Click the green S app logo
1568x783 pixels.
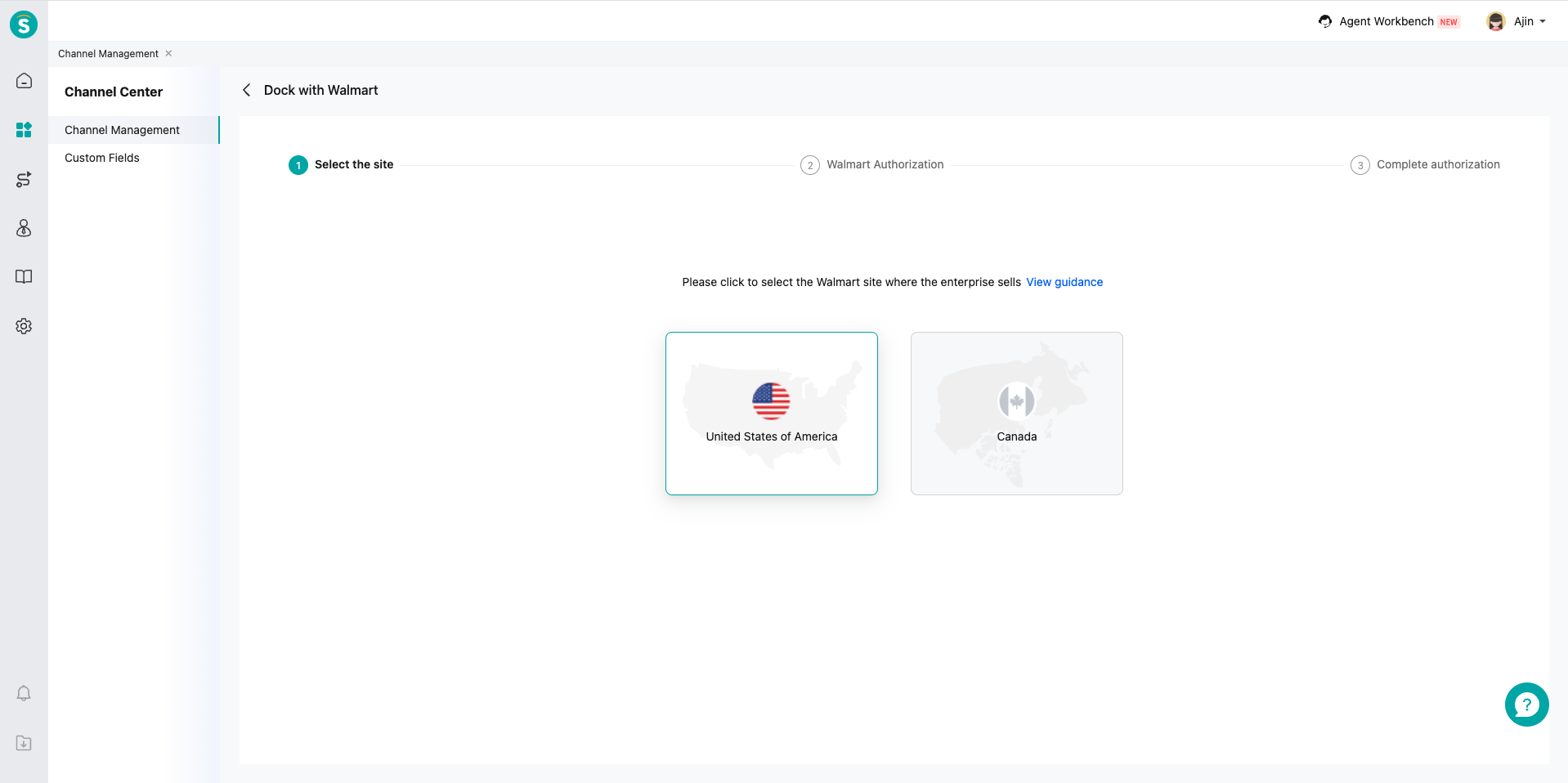tap(24, 25)
